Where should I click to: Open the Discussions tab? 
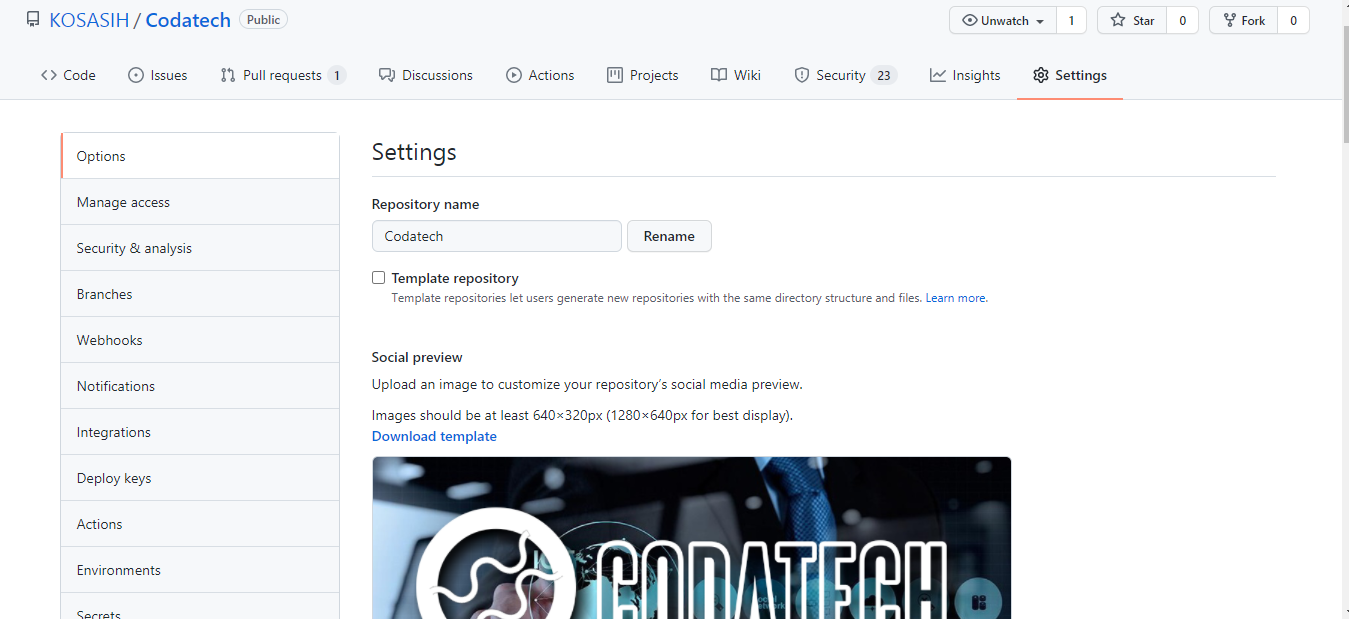pyautogui.click(x=426, y=75)
